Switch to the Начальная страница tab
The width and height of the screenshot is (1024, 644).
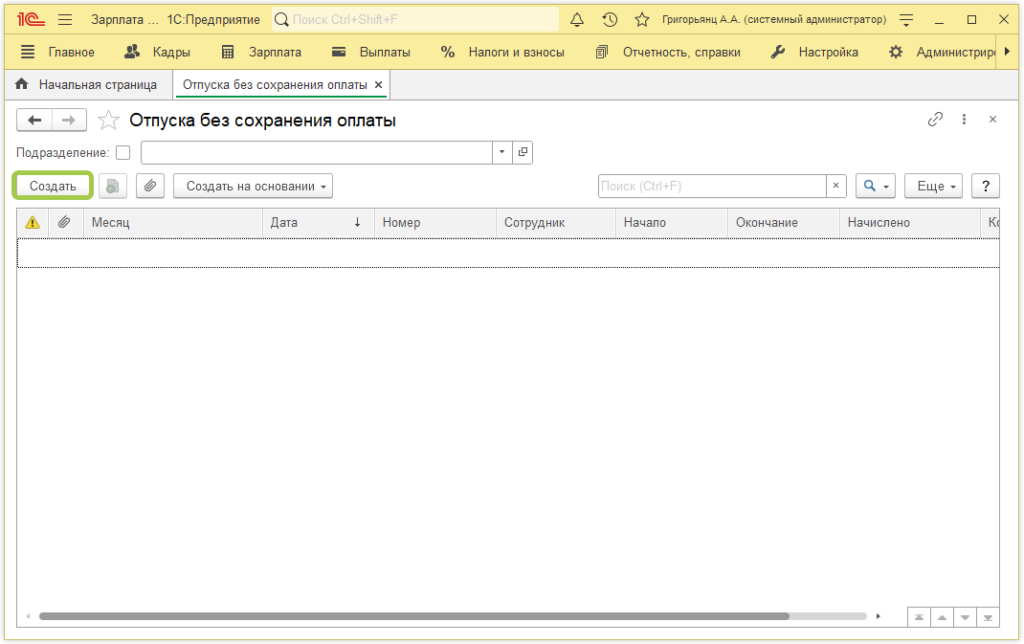coord(89,85)
